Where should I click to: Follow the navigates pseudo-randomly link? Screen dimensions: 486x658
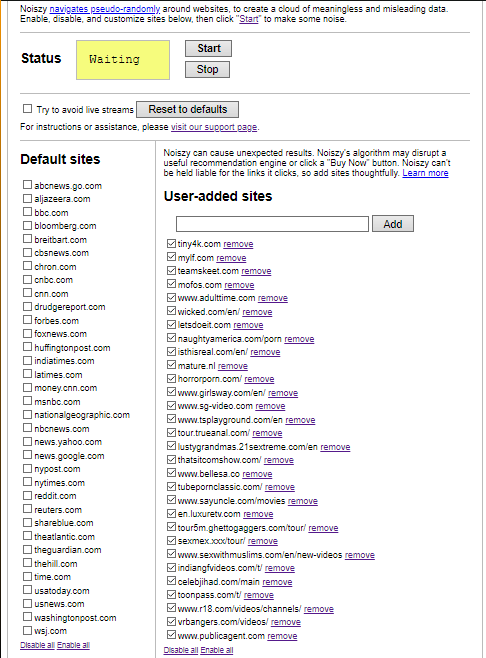(105, 9)
